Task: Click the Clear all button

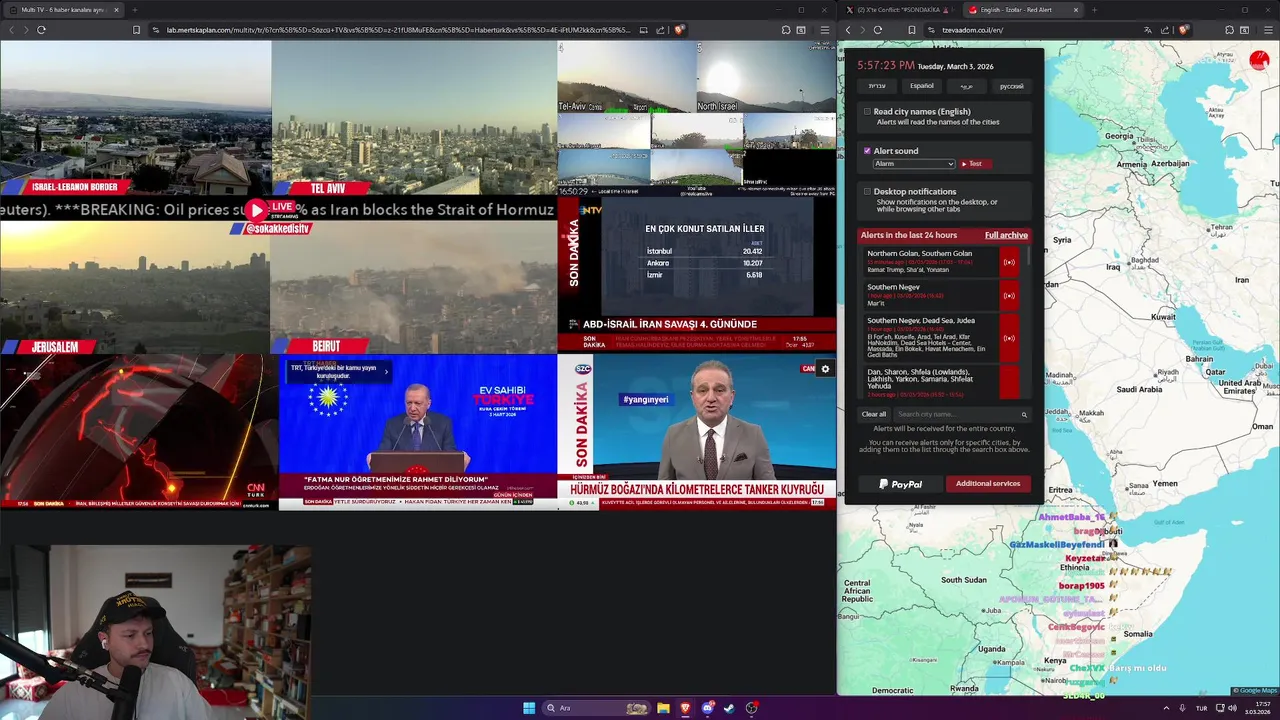Action: click(874, 414)
